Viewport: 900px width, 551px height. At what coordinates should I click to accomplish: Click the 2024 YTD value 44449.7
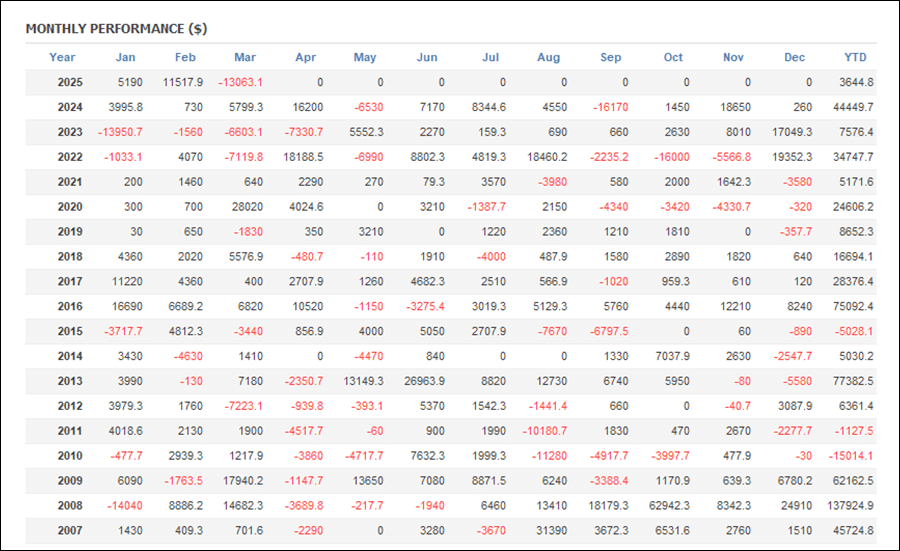(853, 107)
